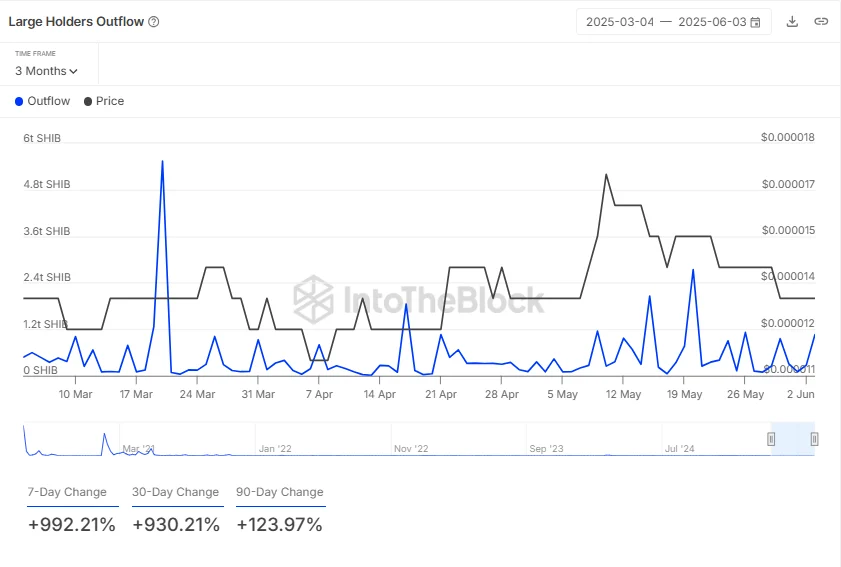Click the left handle of range navigator
Image resolution: width=841 pixels, height=567 pixels.
771,439
